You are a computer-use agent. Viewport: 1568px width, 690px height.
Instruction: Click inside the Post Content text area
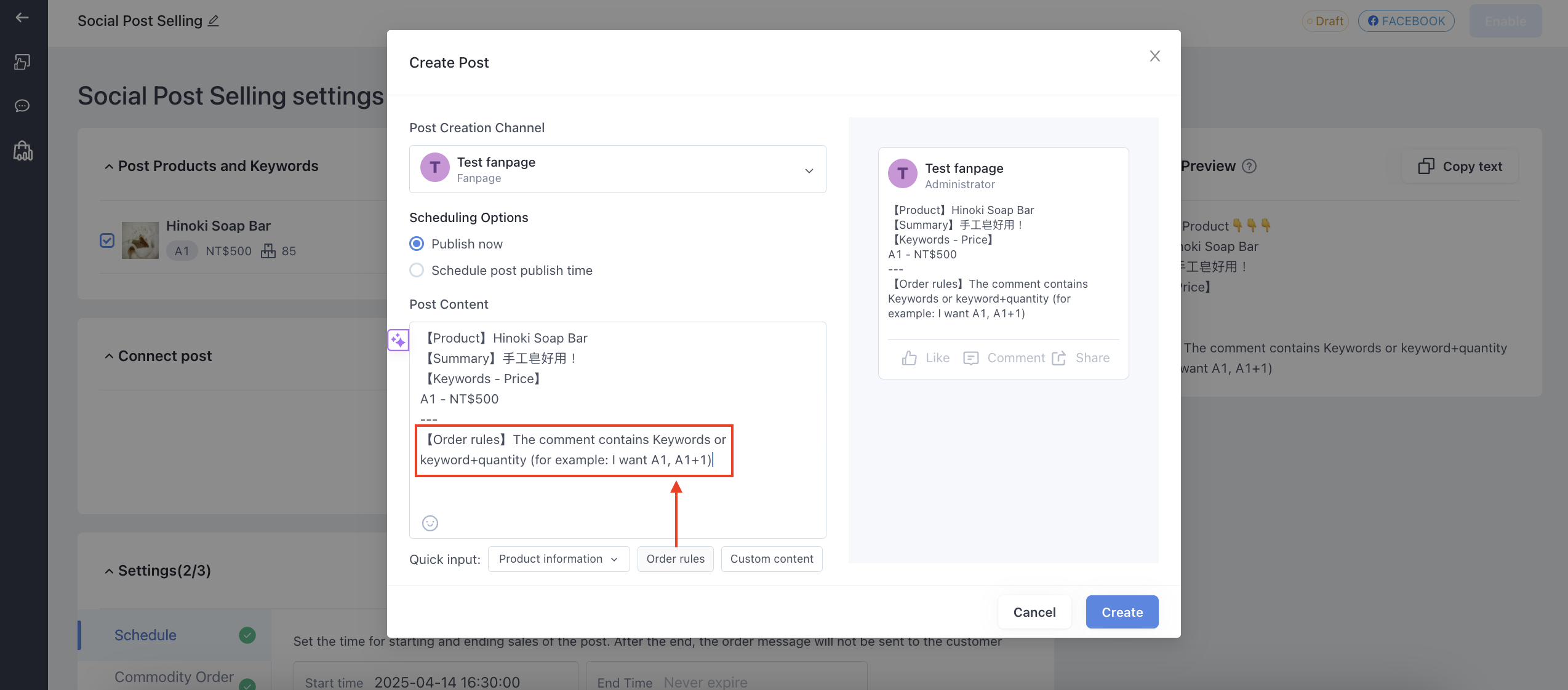coord(617,430)
